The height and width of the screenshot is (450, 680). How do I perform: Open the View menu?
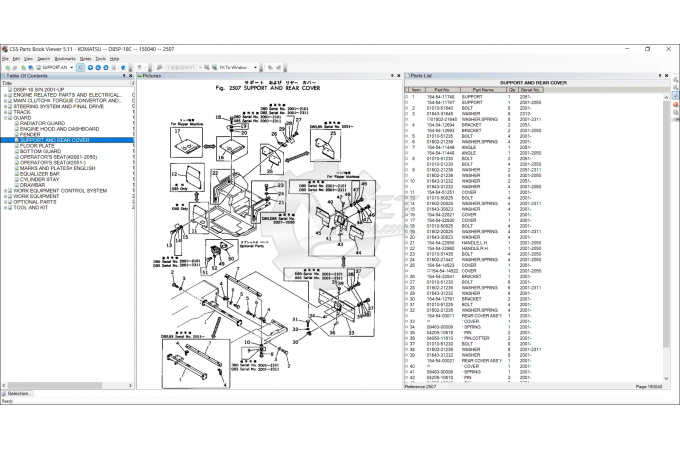[28, 59]
